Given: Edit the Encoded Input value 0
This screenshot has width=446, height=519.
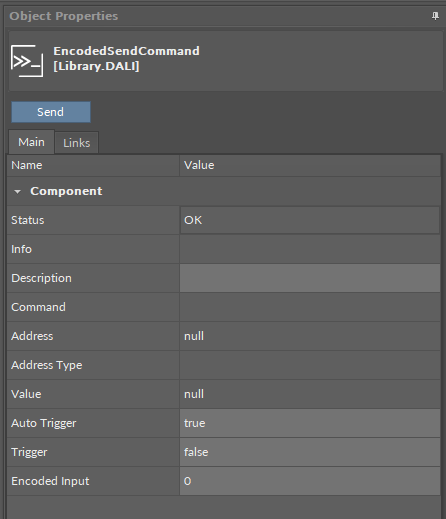Looking at the screenshot, I should coord(310,481).
